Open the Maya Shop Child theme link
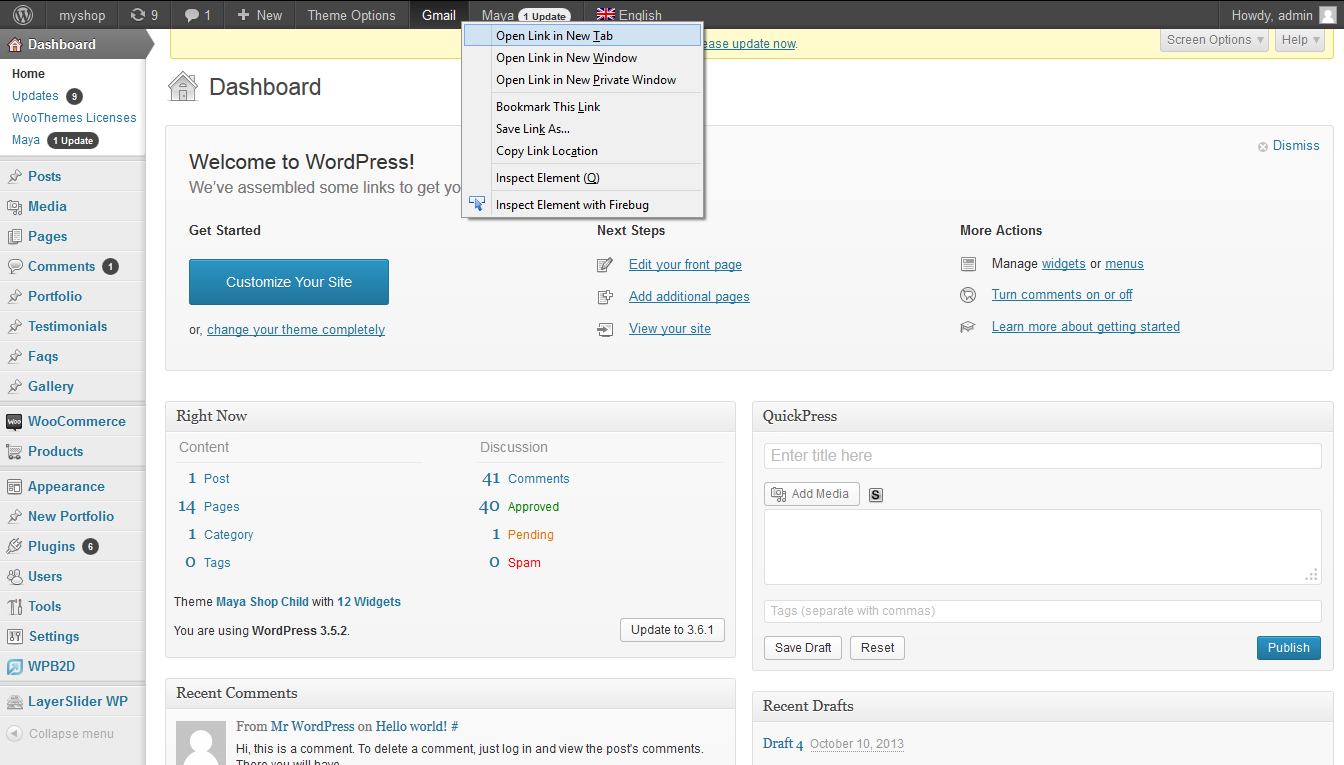1344x765 pixels. click(262, 602)
